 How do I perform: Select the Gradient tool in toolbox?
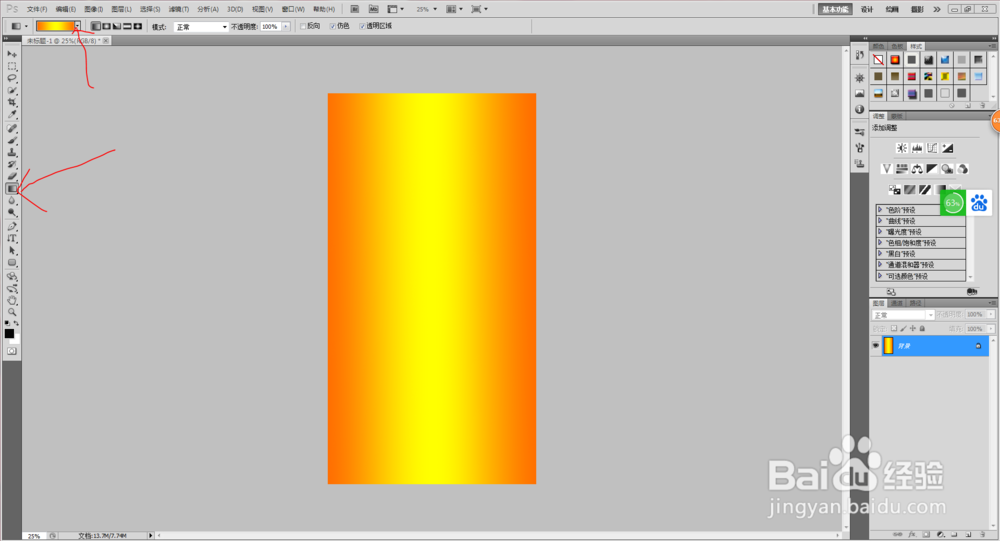coord(11,189)
